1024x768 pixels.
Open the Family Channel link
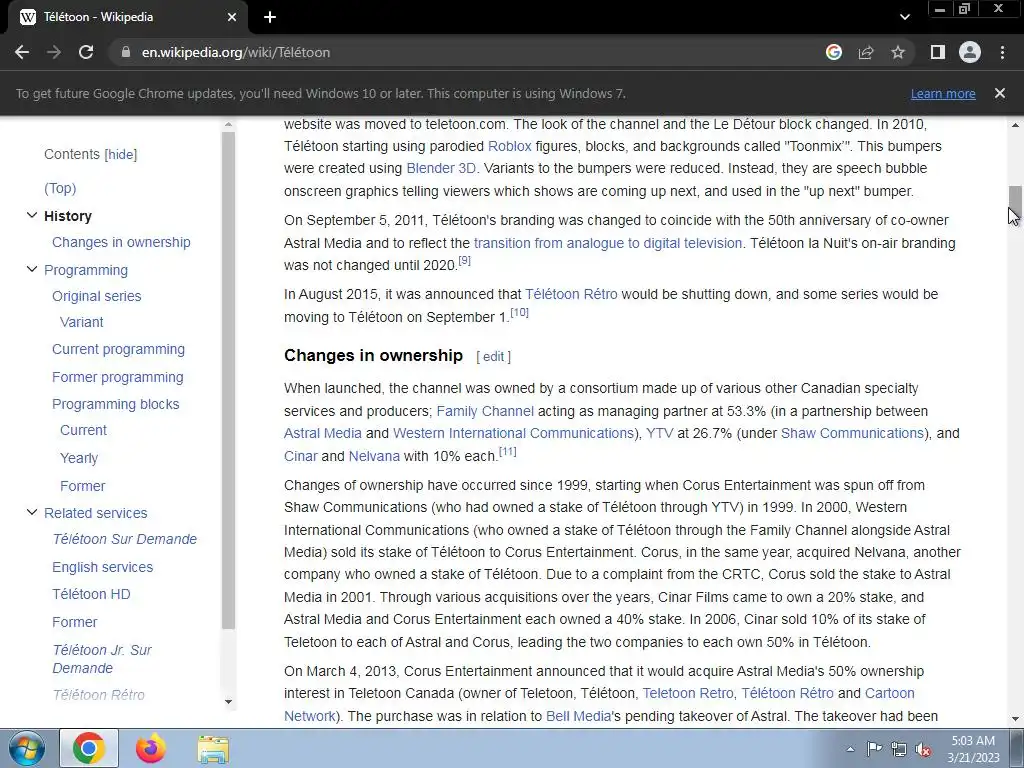[x=485, y=411]
